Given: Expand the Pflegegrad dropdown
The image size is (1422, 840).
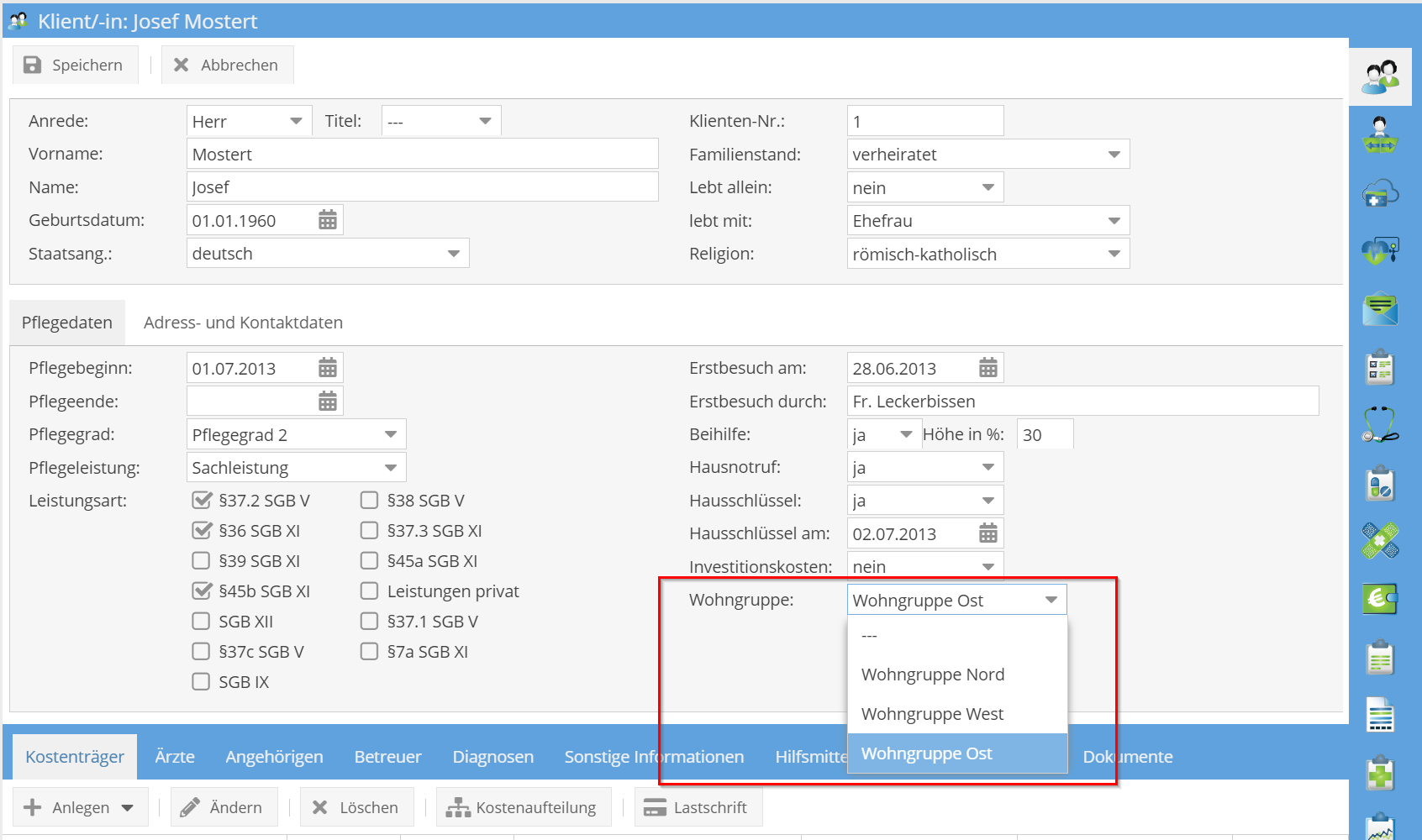Looking at the screenshot, I should [x=390, y=434].
